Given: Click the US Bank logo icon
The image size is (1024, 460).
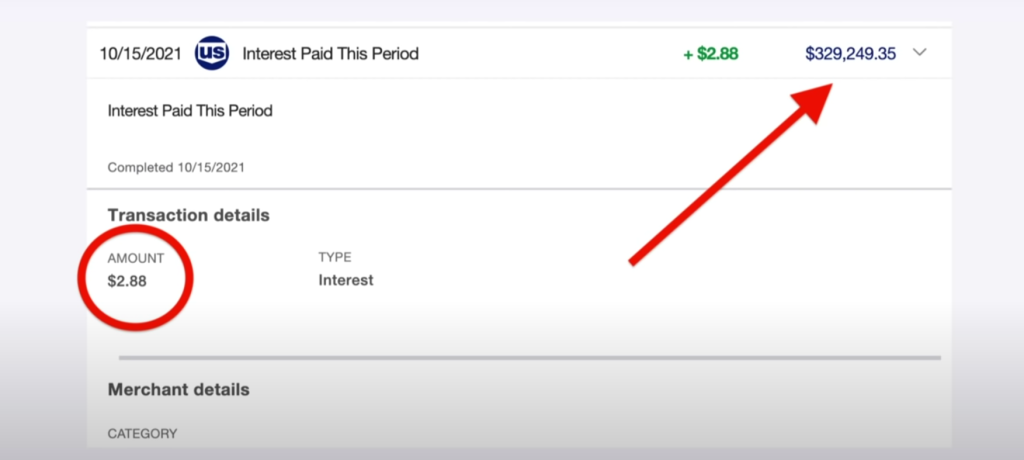Looking at the screenshot, I should point(212,53).
